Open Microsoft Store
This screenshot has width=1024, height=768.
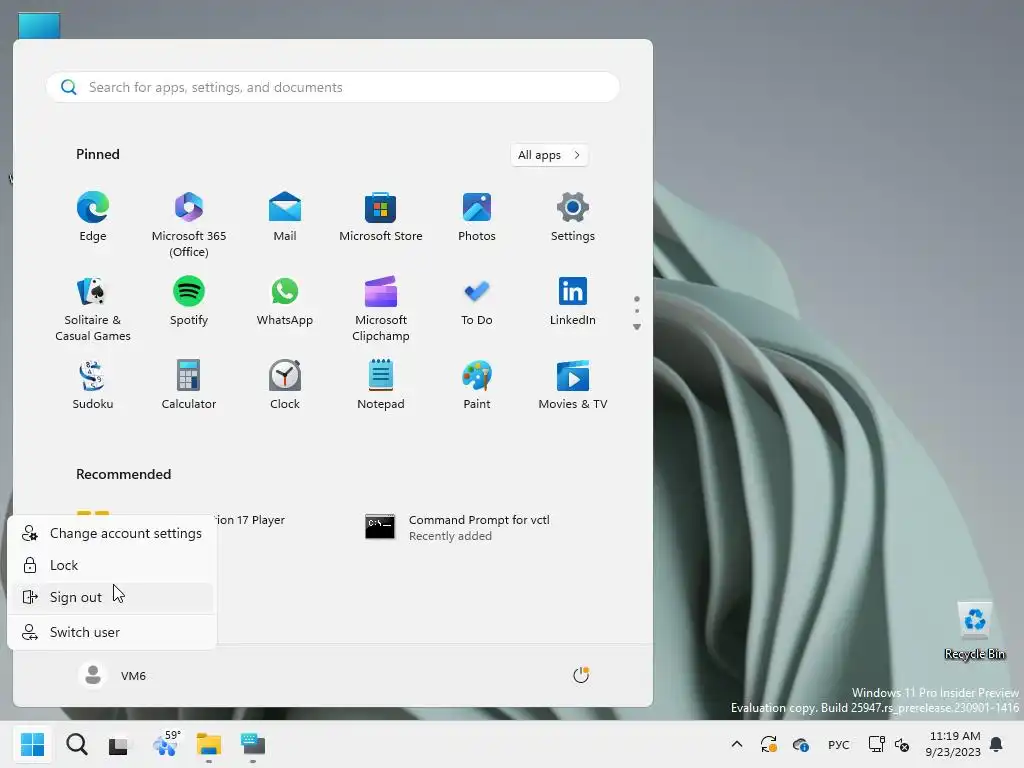tap(381, 217)
